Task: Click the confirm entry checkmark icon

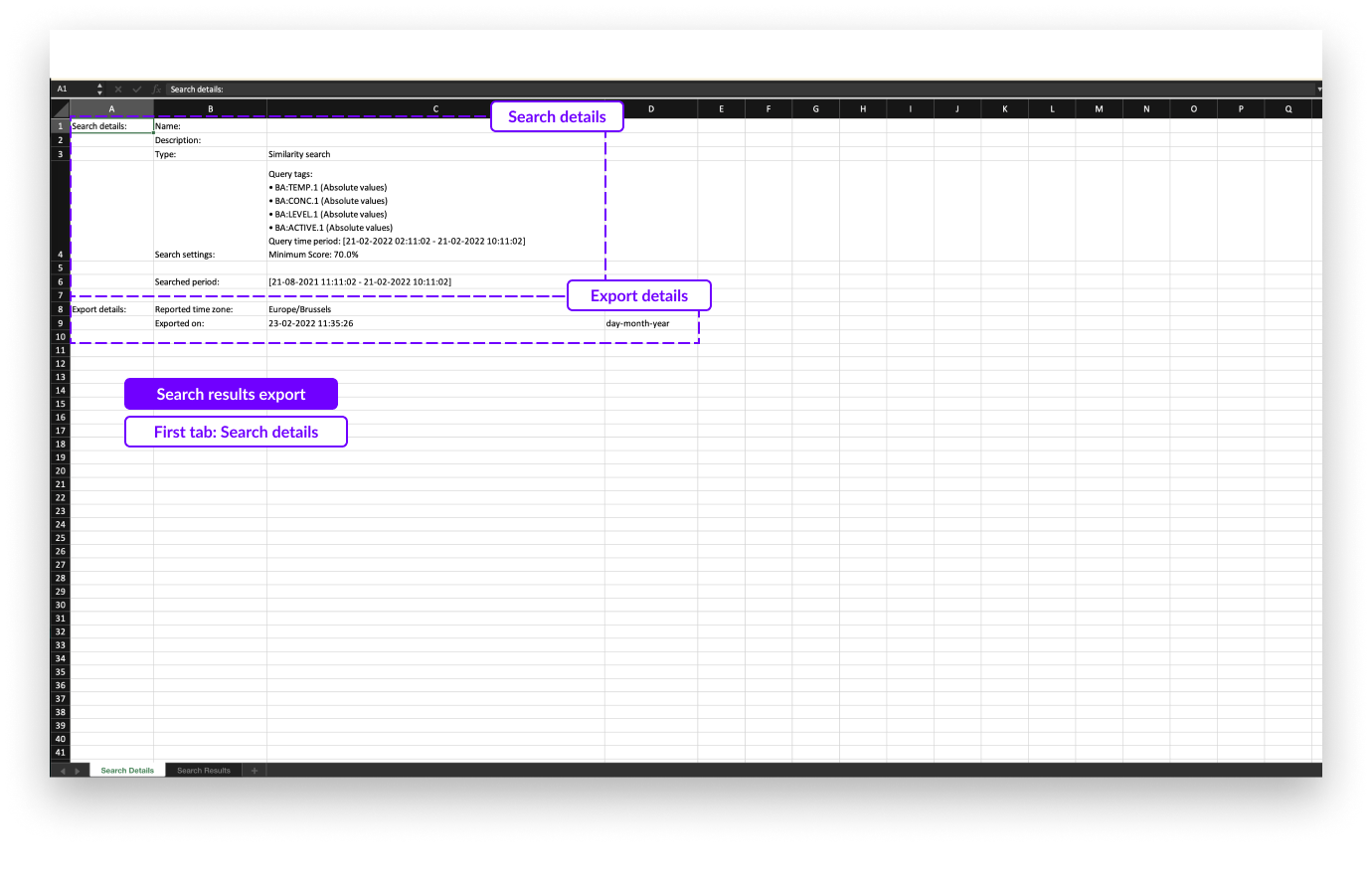Action: 137,89
